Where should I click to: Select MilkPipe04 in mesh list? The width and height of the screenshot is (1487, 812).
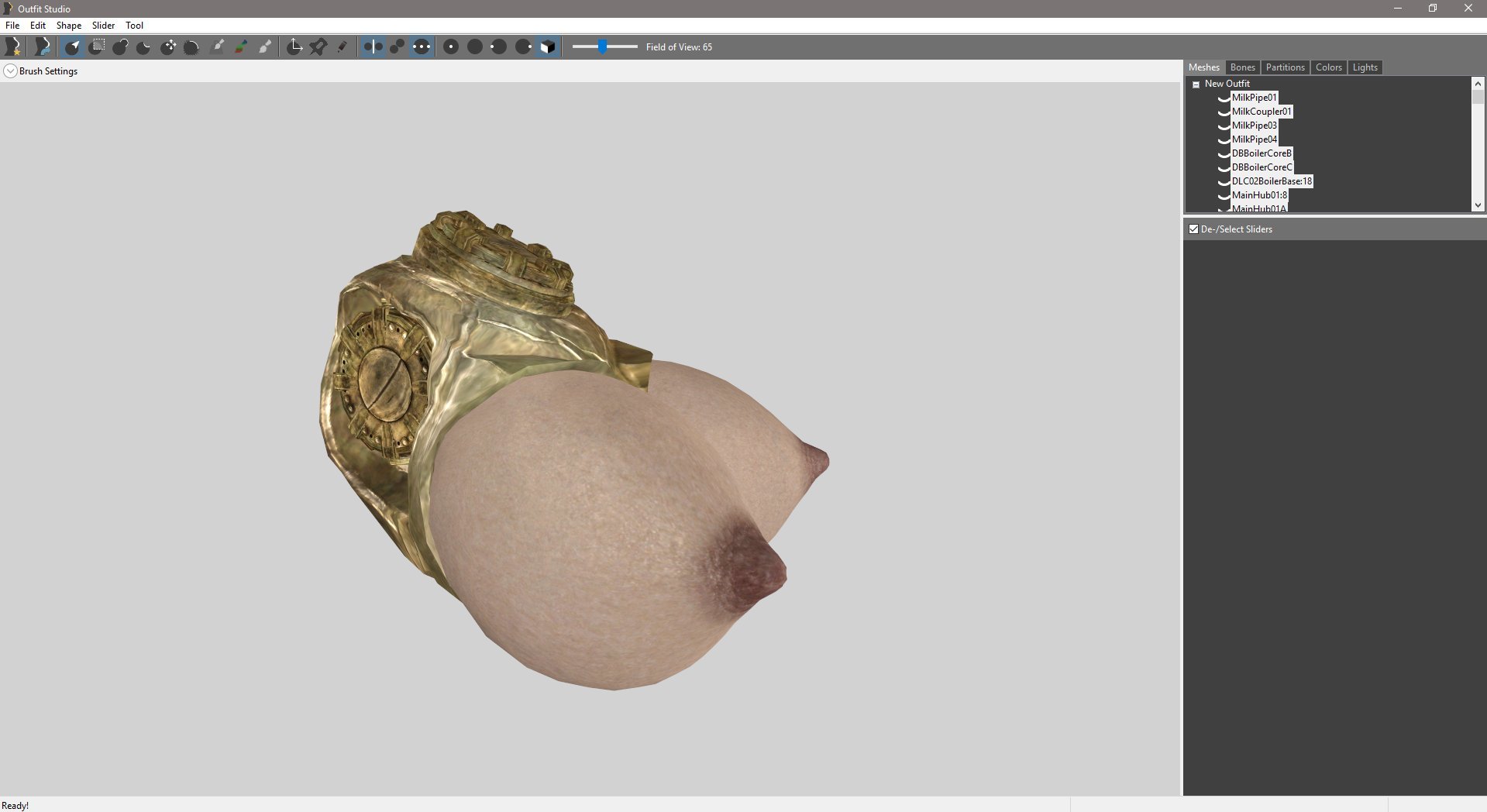point(1254,139)
